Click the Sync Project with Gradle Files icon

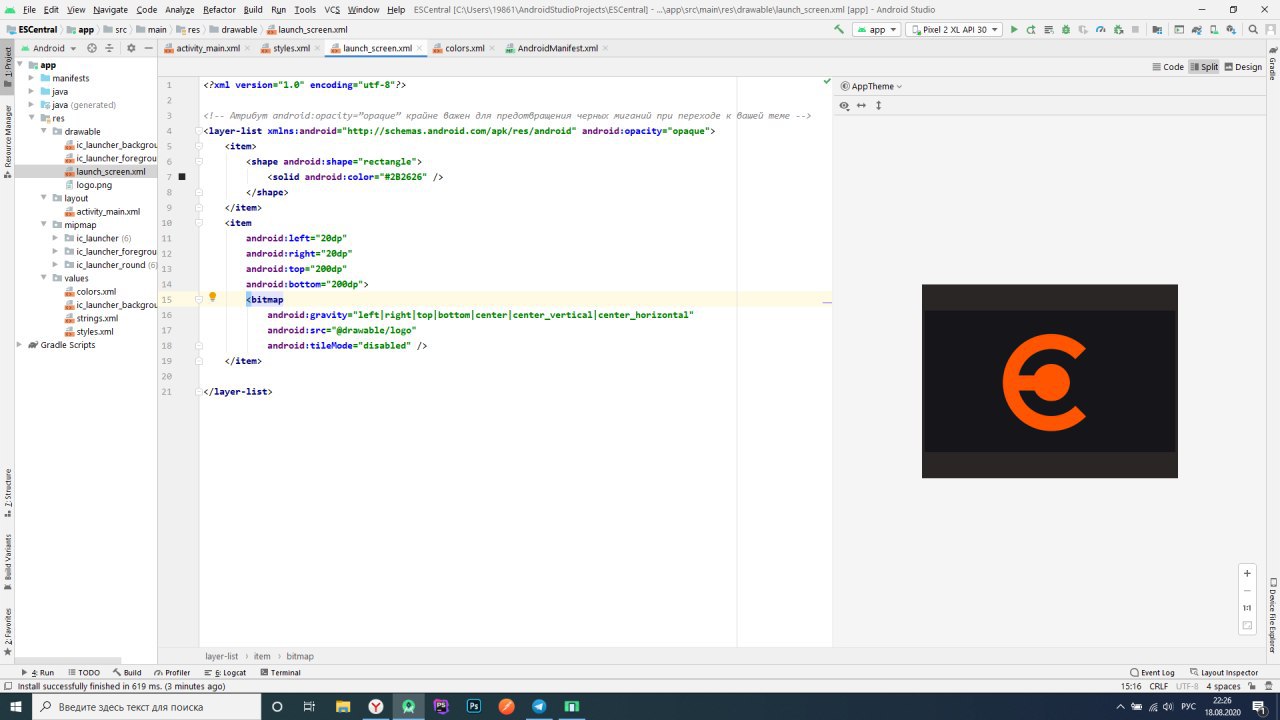pos(1196,30)
